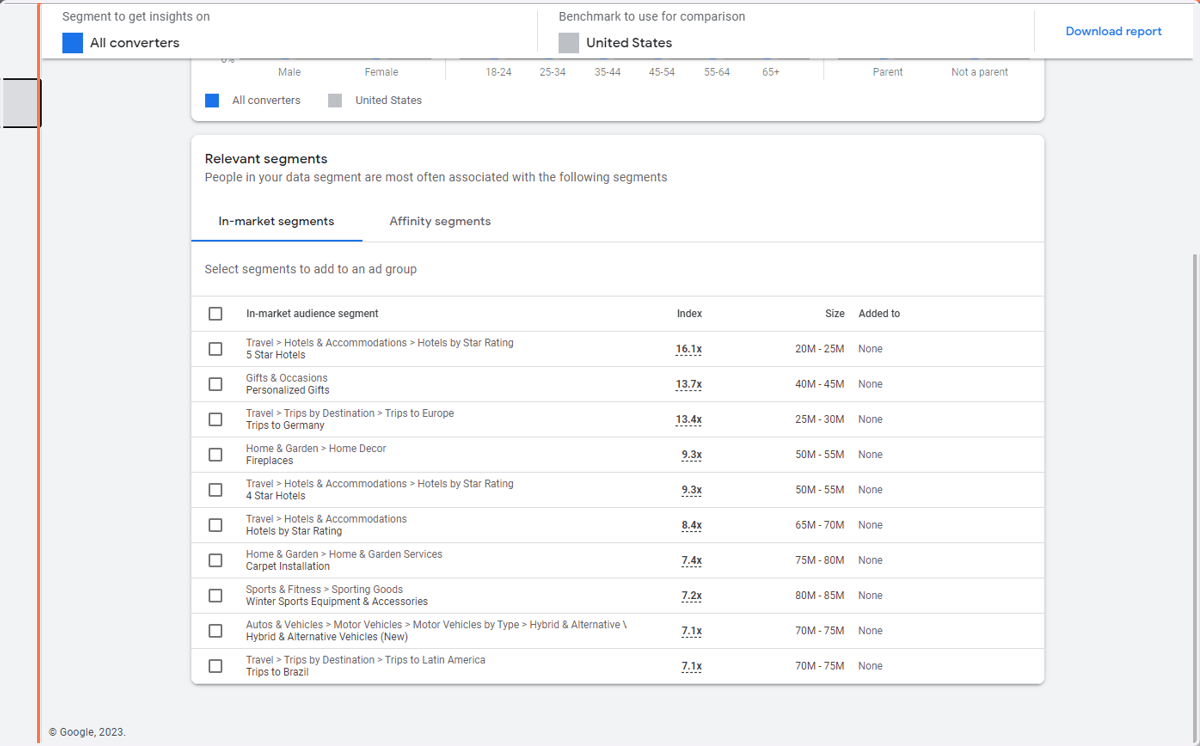This screenshot has height=746, width=1200.
Task: Click the gray box at left edge
Action: tap(20, 103)
